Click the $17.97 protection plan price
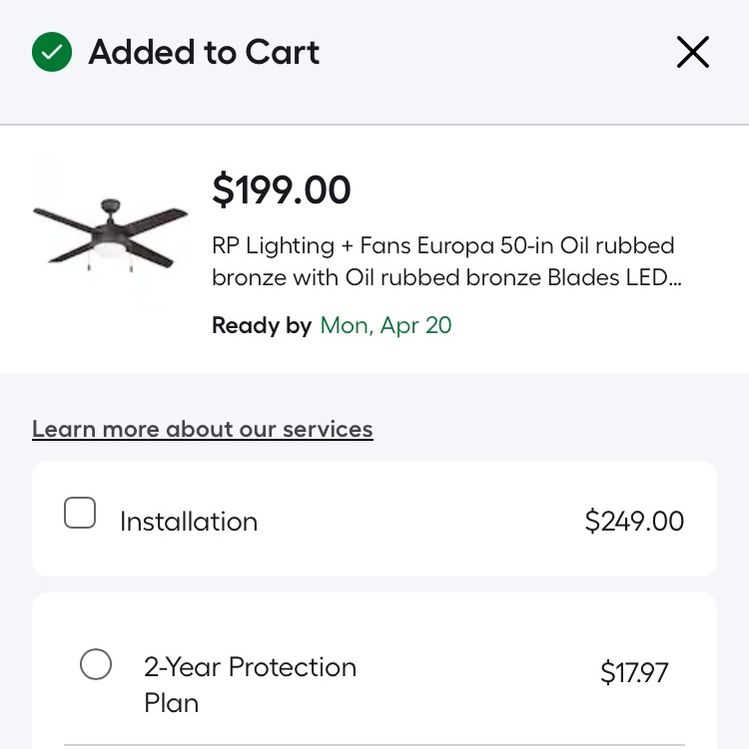 [x=634, y=672]
